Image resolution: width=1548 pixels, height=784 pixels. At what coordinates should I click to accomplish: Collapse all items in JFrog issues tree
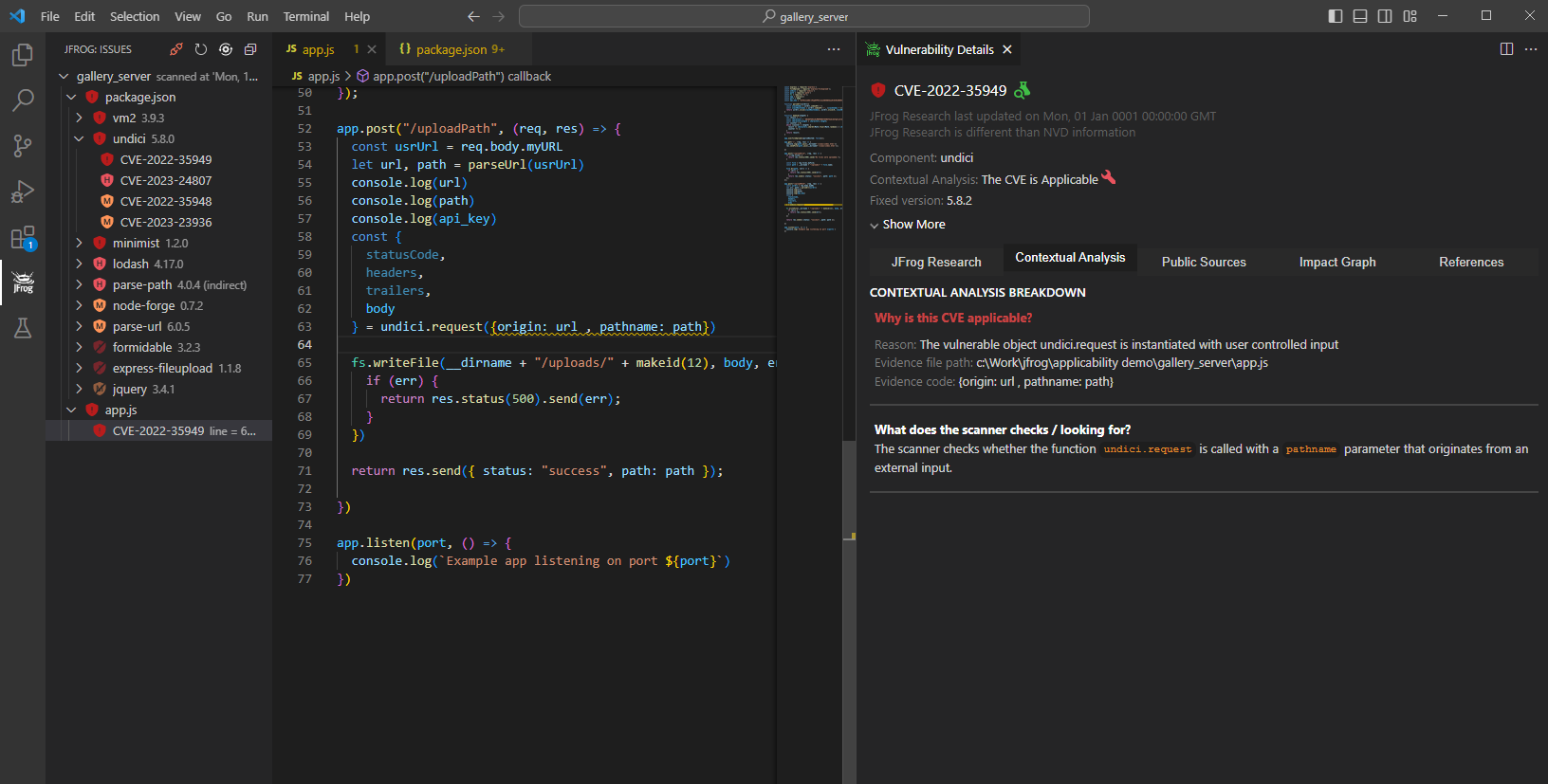250,49
